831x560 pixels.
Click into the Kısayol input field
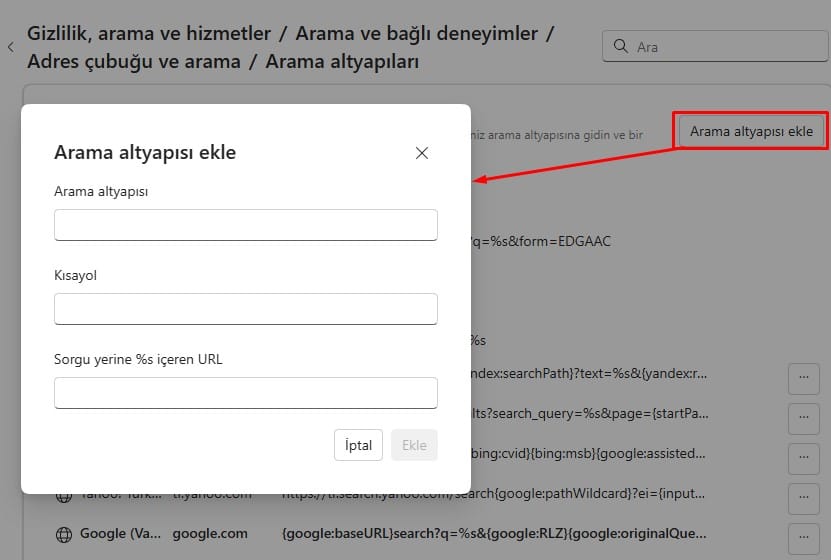pos(245,309)
